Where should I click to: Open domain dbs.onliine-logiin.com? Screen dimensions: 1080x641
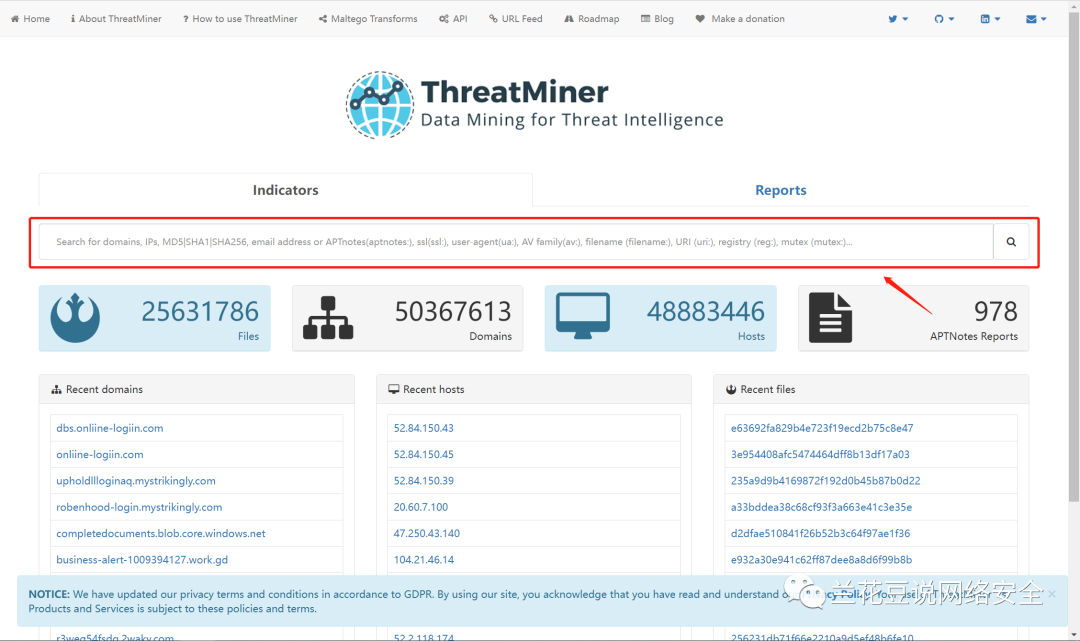(x=110, y=428)
